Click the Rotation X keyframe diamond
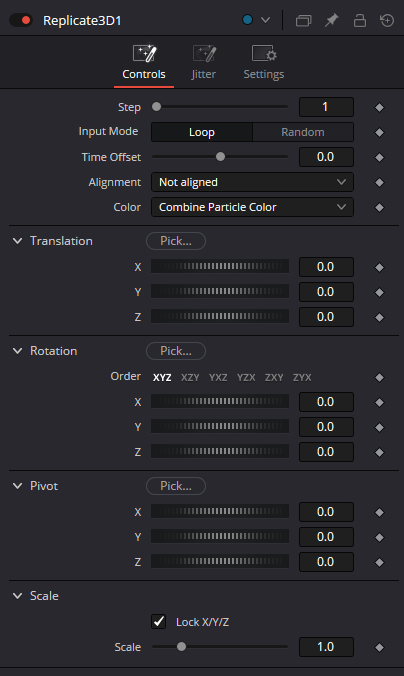The width and height of the screenshot is (404, 676). click(x=379, y=402)
